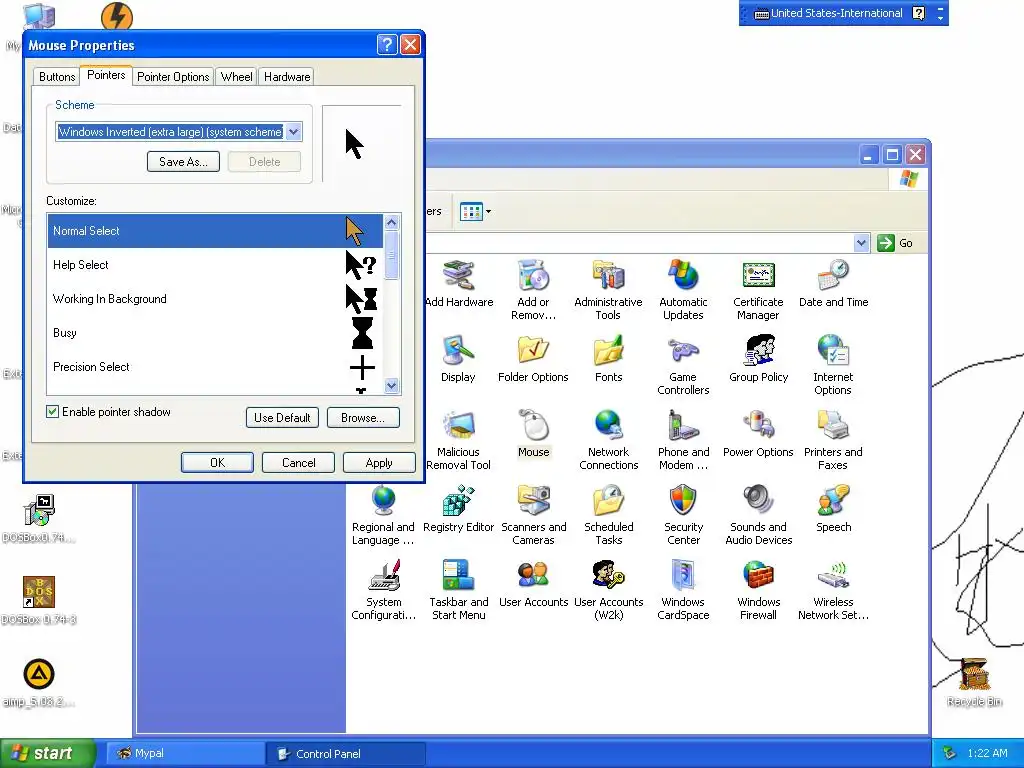Viewport: 1024px width, 768px height.
Task: Select the Busy pointer row
Action: (216, 333)
